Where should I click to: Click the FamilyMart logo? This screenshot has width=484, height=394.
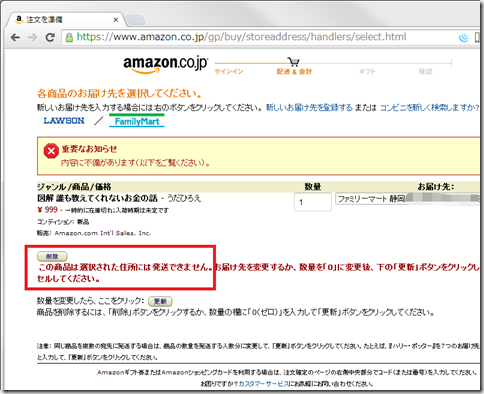pyautogui.click(x=137, y=121)
